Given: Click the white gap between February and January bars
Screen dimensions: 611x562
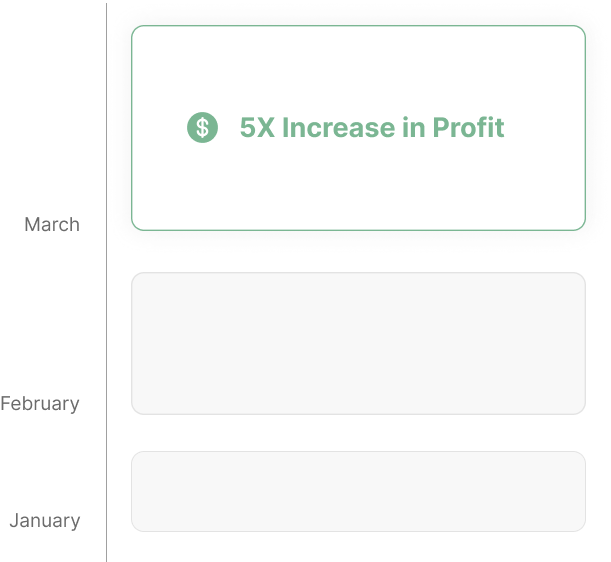Looking at the screenshot, I should (358, 433).
